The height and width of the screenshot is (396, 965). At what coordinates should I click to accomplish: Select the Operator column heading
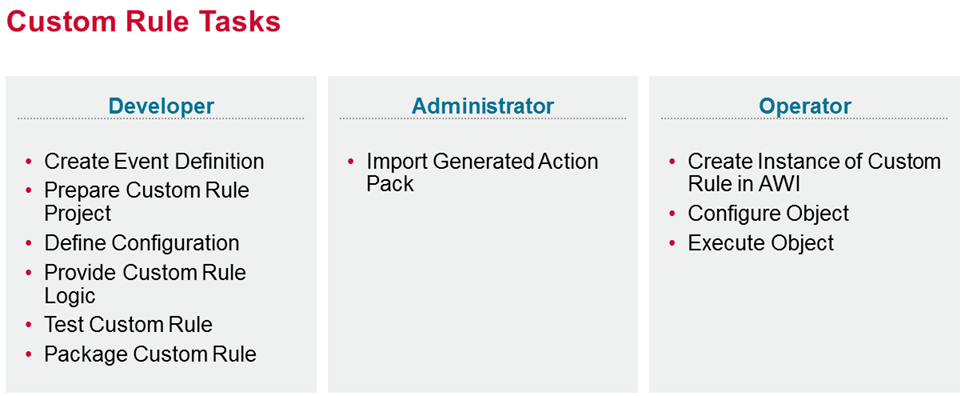[805, 106]
